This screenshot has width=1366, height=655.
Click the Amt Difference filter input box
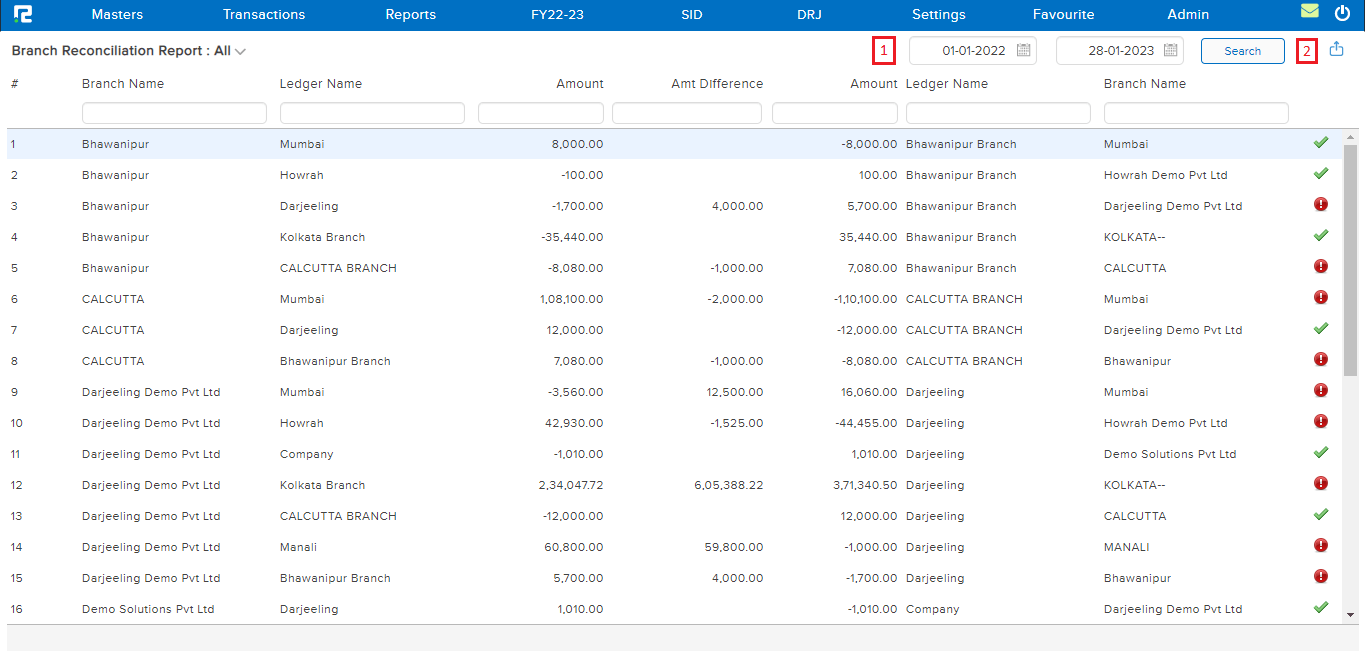pos(686,112)
